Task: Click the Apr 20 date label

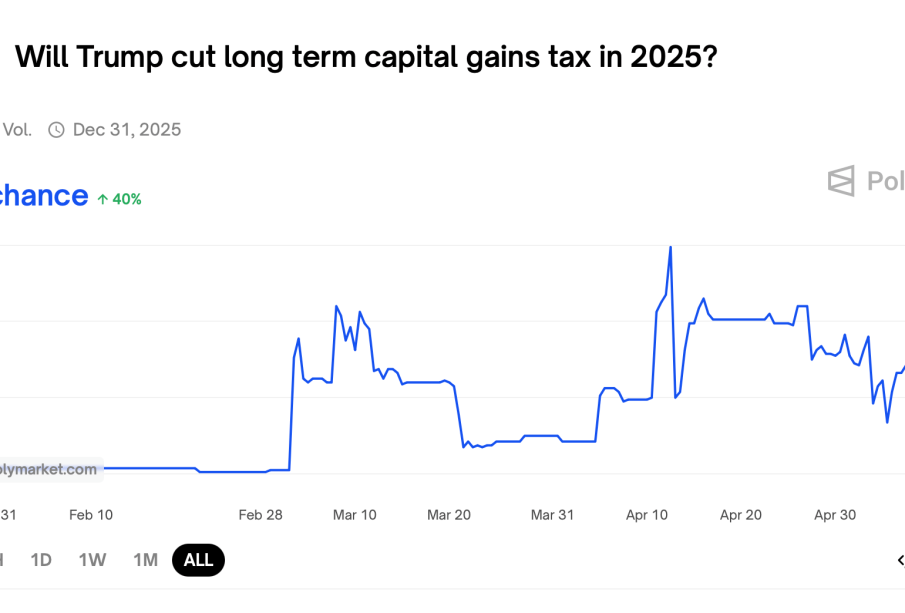Action: click(741, 515)
